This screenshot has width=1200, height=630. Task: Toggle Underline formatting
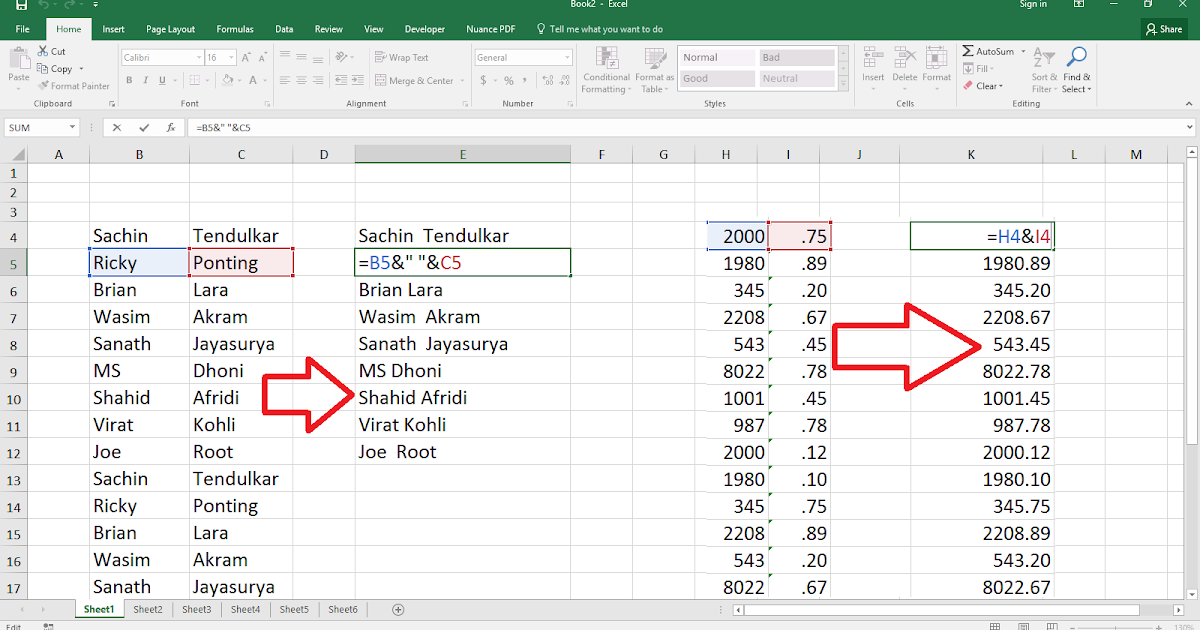click(162, 80)
